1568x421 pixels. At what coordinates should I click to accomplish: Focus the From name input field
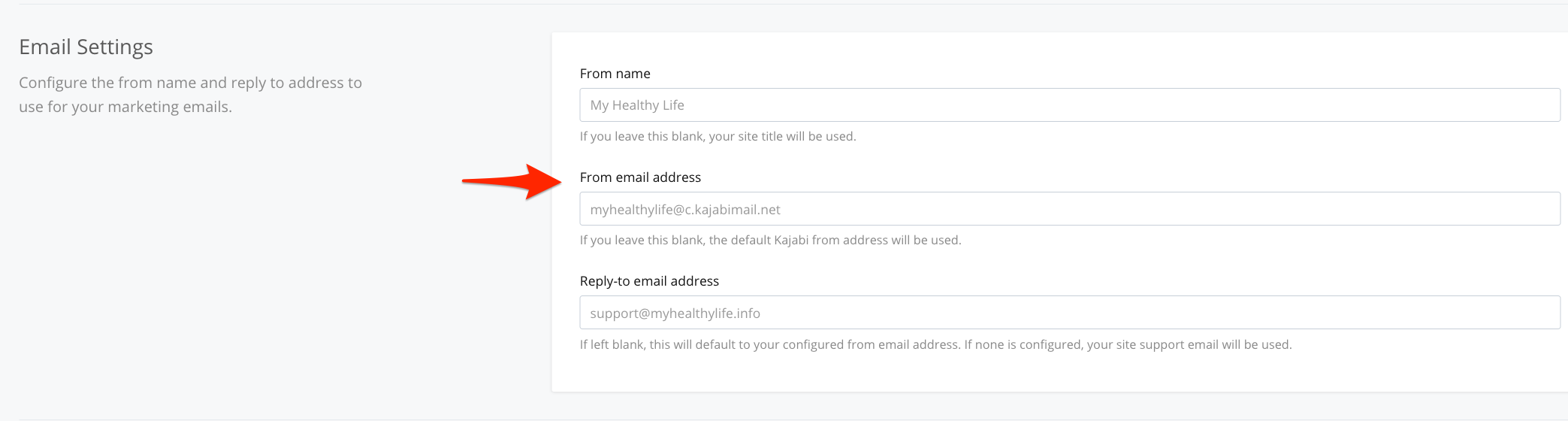click(x=1070, y=105)
